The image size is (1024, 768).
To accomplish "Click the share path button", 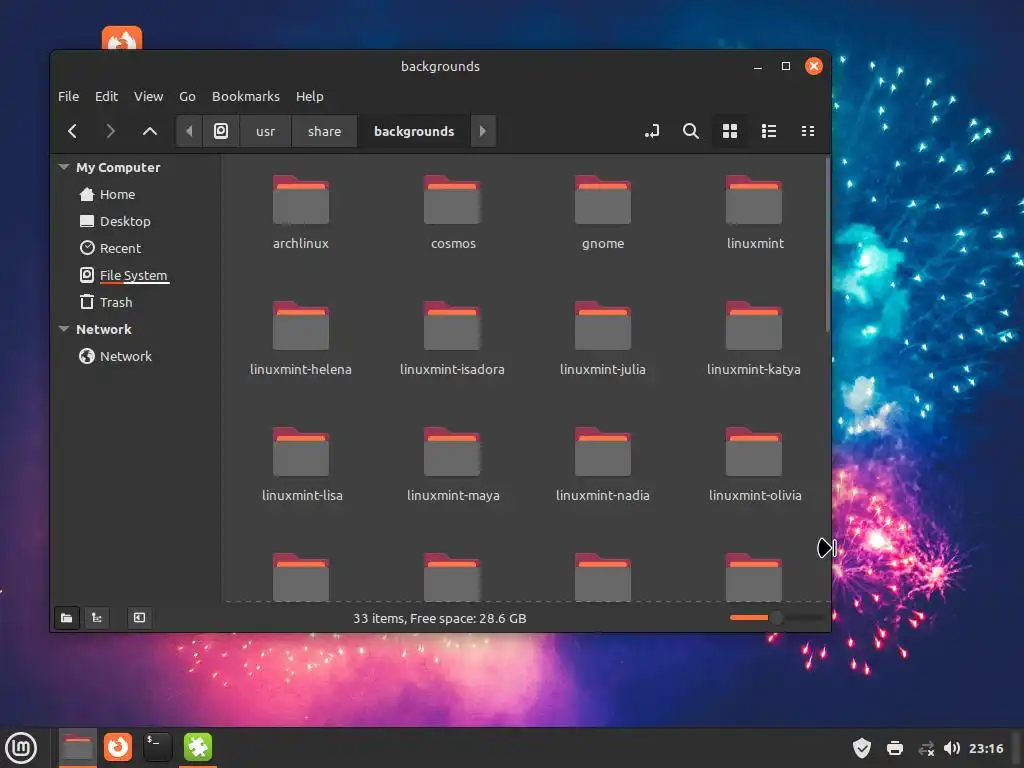I will pyautogui.click(x=325, y=131).
